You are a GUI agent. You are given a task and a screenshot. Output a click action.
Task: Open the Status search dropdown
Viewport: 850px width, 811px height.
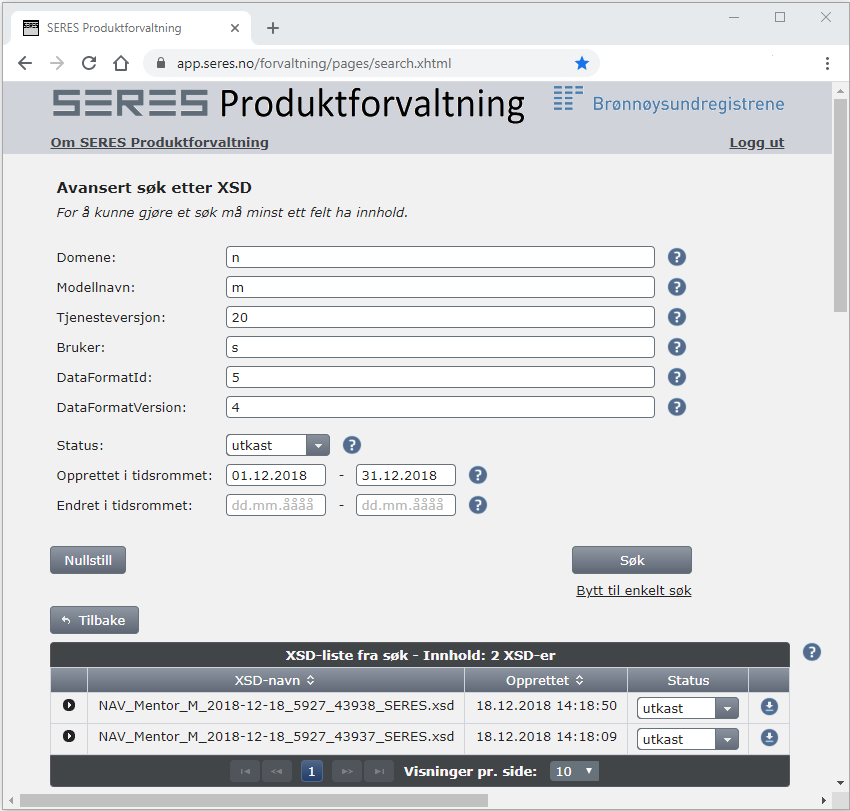pos(318,446)
